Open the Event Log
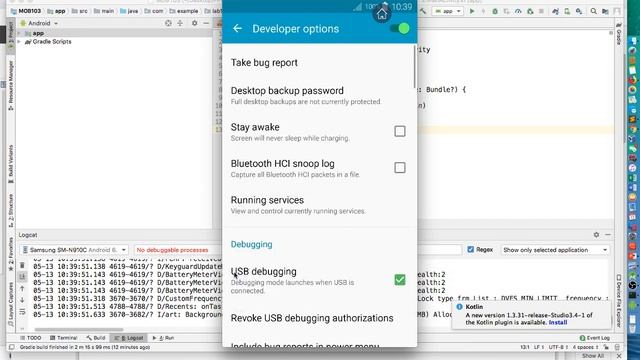Viewport: 640px width, 360px height. [x=595, y=338]
